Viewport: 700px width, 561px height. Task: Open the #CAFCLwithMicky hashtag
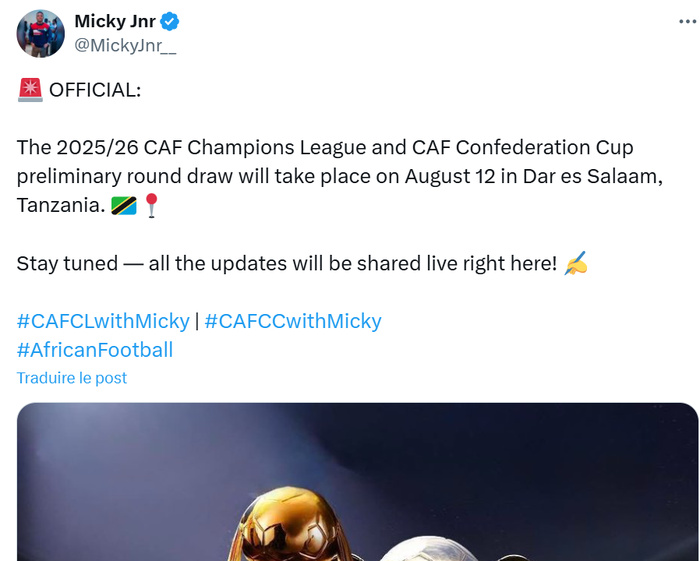point(103,321)
